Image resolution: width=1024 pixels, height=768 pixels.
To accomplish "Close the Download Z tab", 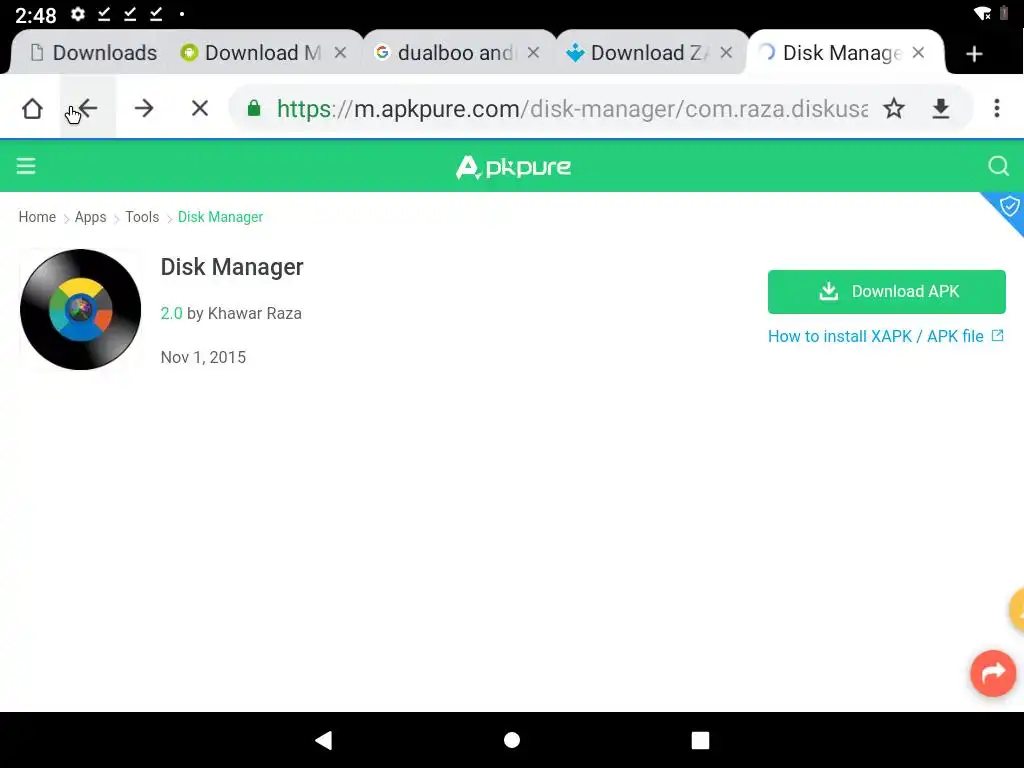I will 726,52.
